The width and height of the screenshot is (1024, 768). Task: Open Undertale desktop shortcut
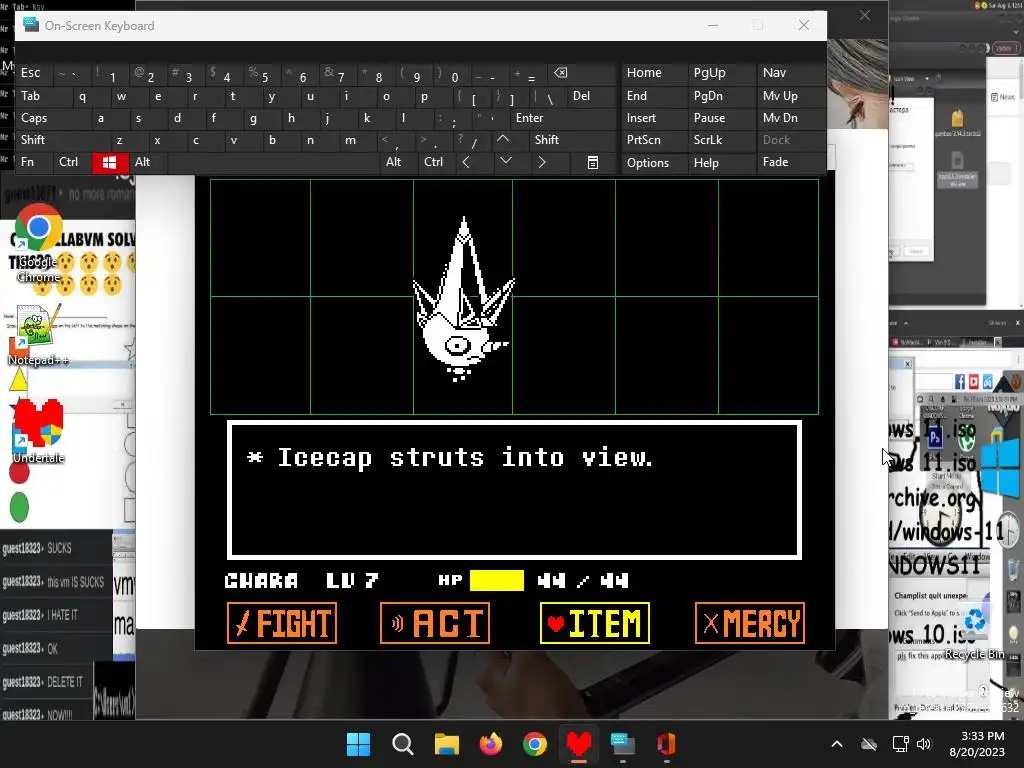[x=39, y=431]
